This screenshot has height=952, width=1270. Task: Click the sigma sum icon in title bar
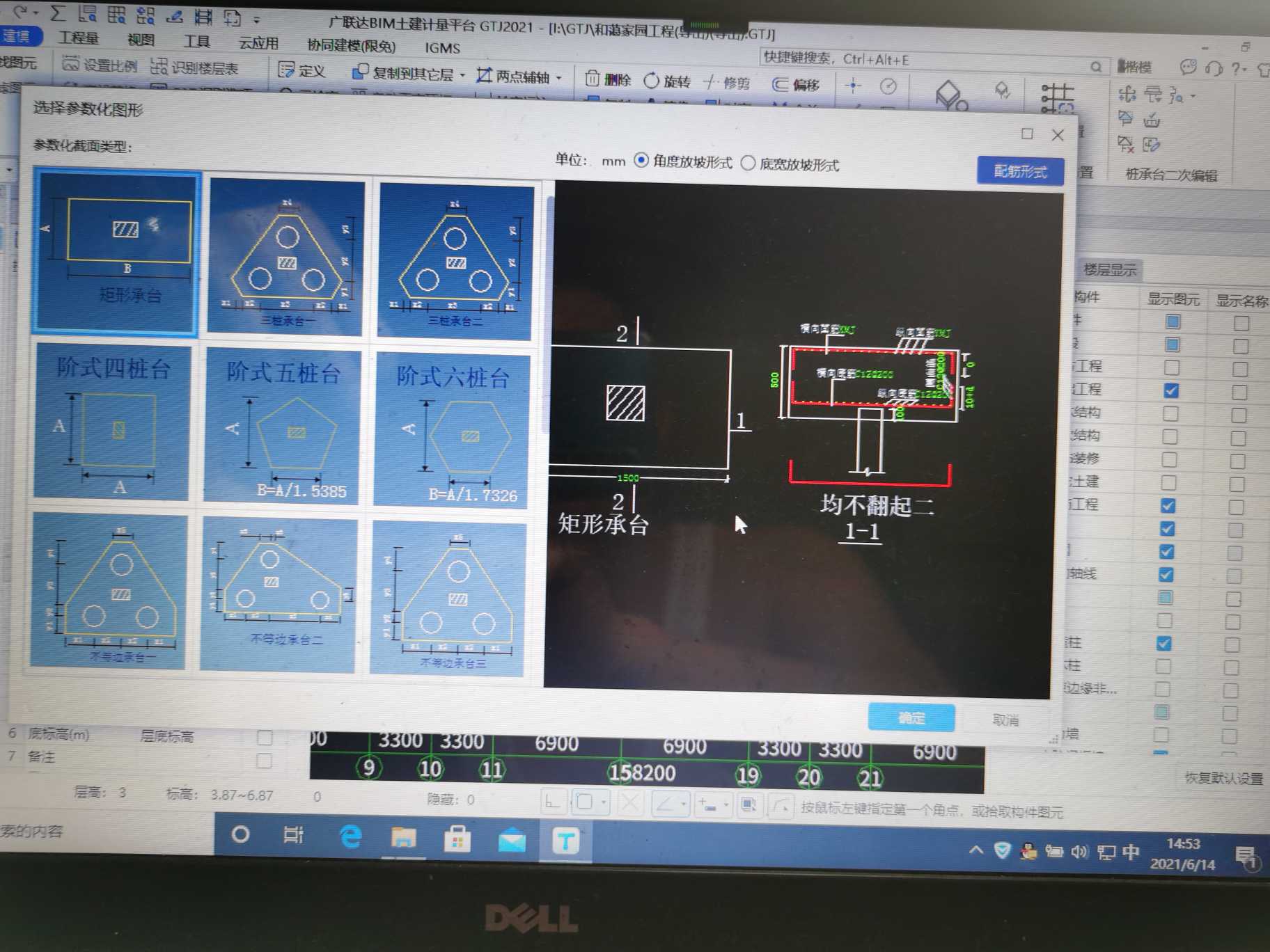(58, 13)
